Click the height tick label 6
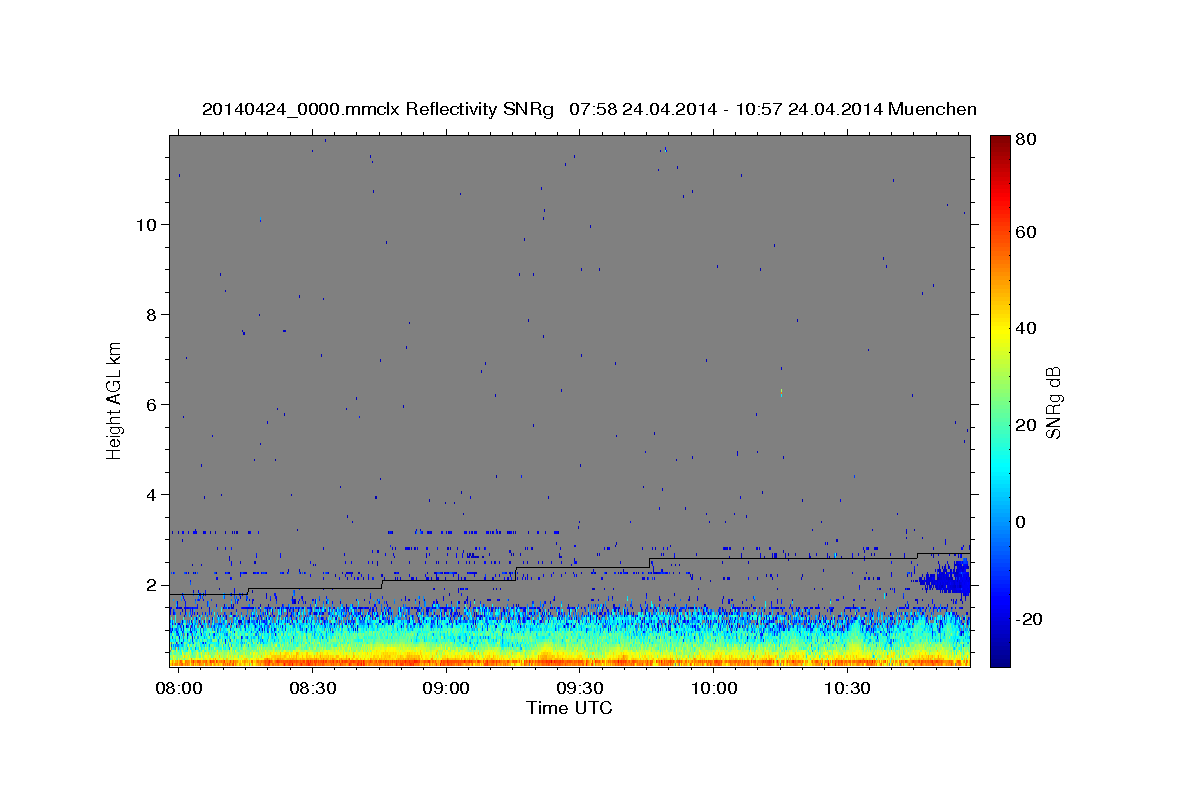This screenshot has height=800, width=1200. click(x=152, y=404)
